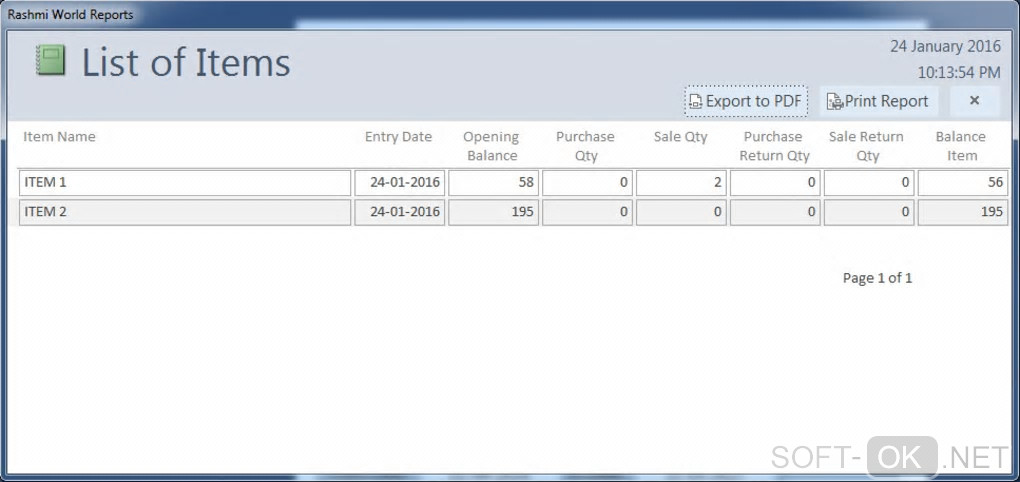
Task: Click the Sale Return Qty column header
Action: [x=866, y=146]
